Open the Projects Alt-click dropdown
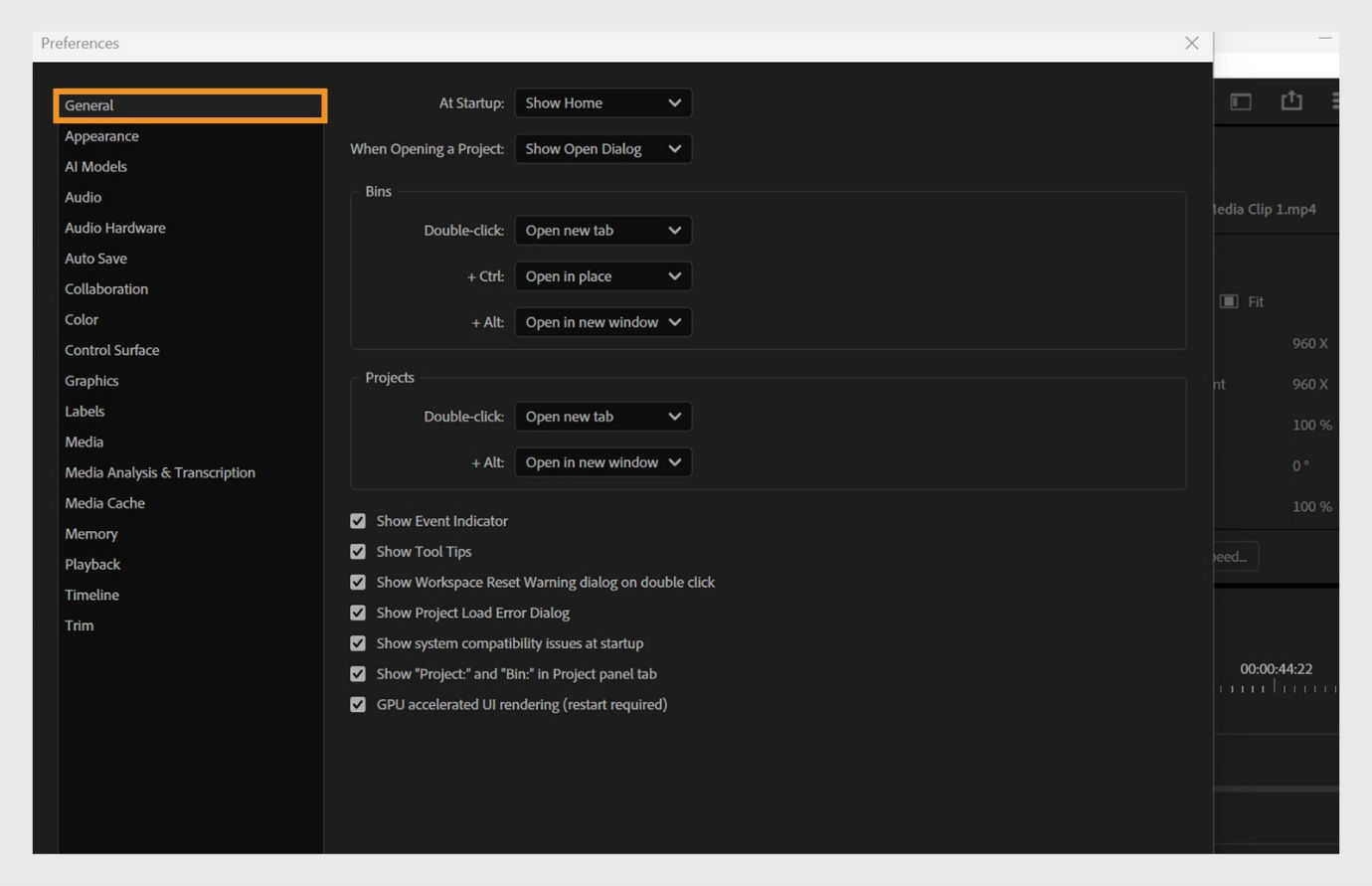 [602, 461]
